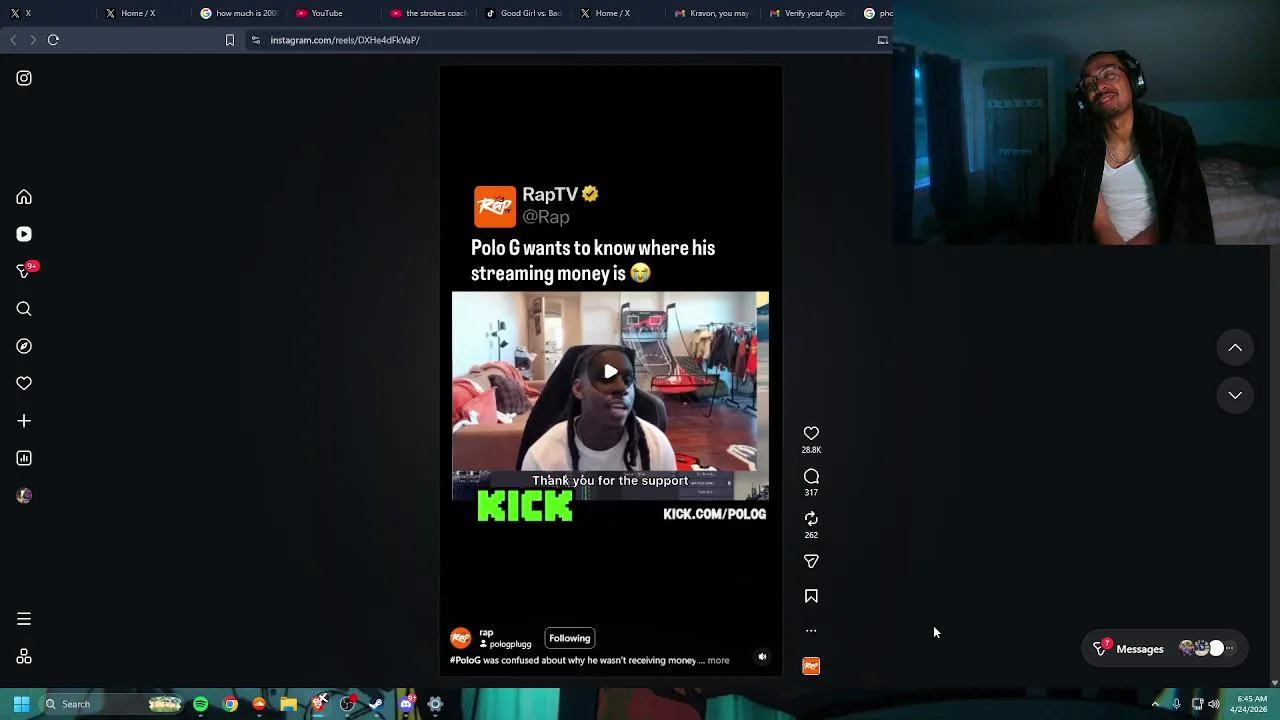Open the Dashboard bar-chart icon
The image size is (1280, 720).
pos(24,458)
